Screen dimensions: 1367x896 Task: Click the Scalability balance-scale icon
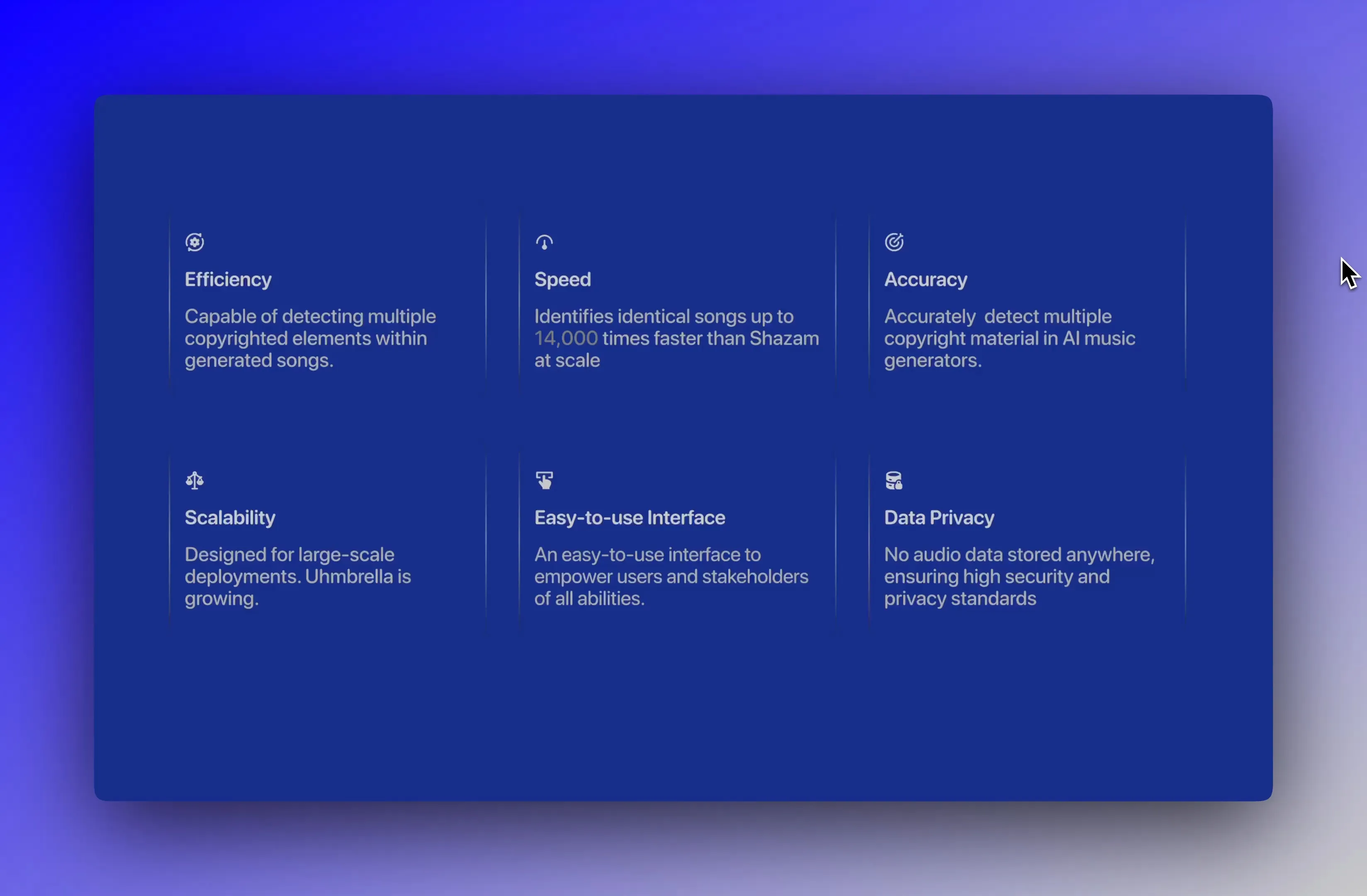point(195,480)
